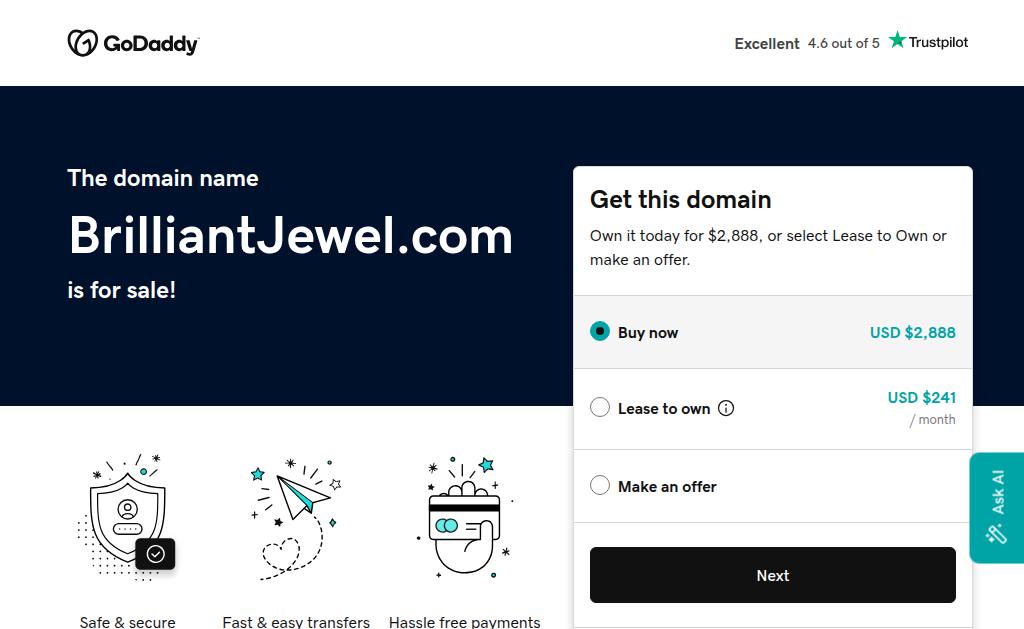The height and width of the screenshot is (629, 1024).
Task: Select the Lease to own radio option
Action: click(x=600, y=407)
